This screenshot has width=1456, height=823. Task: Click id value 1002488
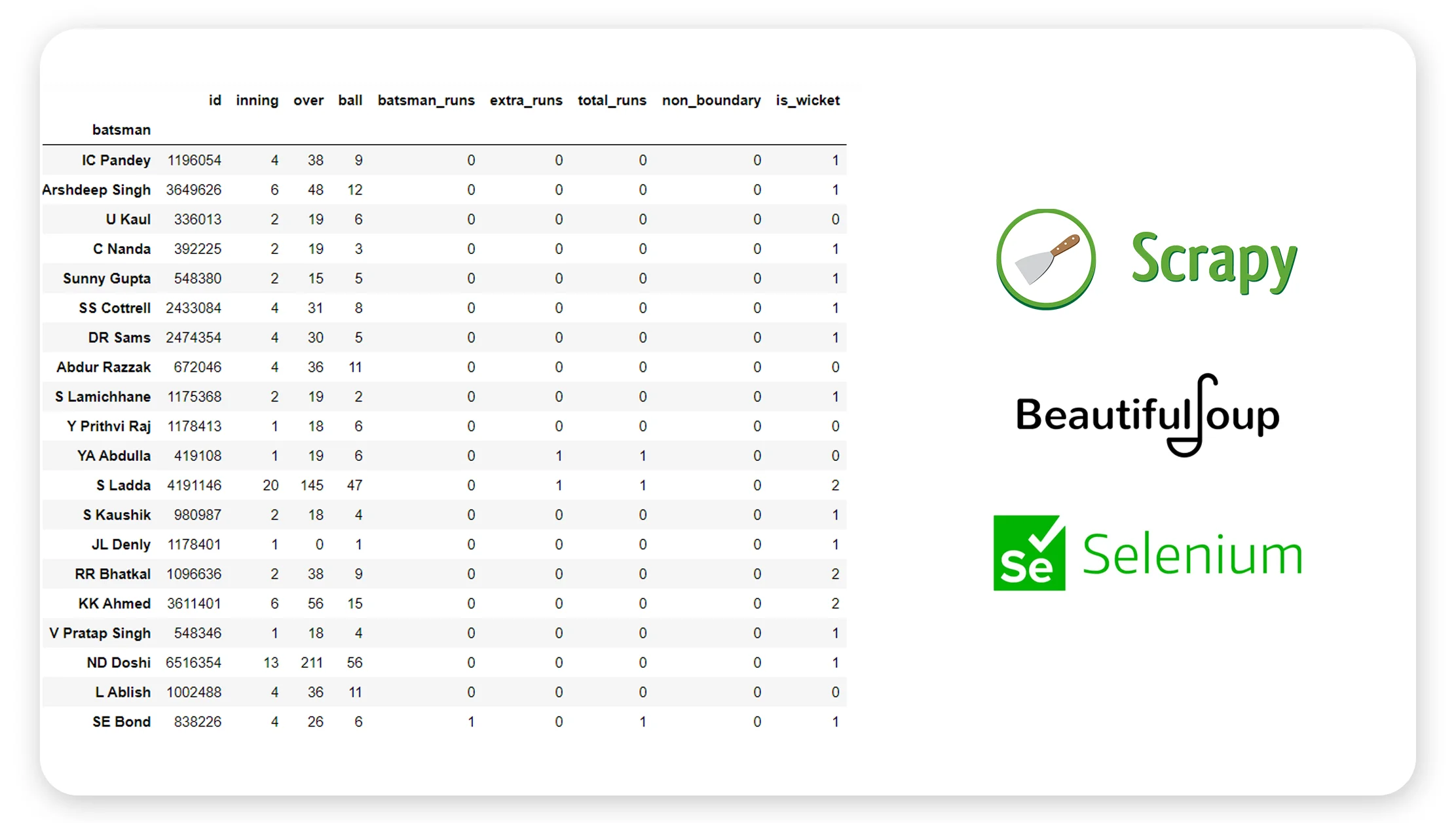pos(195,692)
